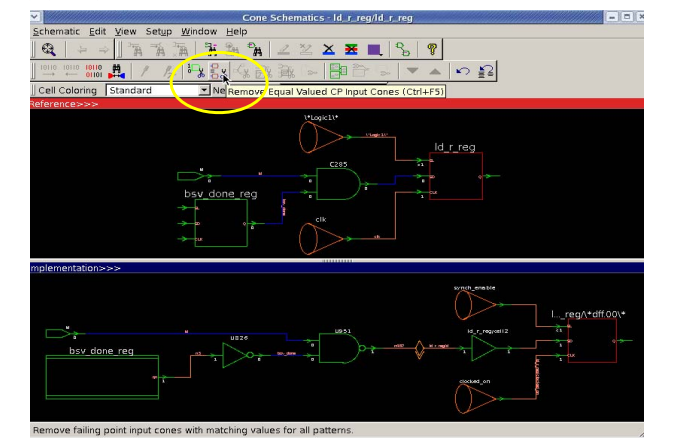Image resolution: width=674 pixels, height=448 pixels.
Task: Select U826 inverter in Implementation schematic
Action: pos(237,355)
